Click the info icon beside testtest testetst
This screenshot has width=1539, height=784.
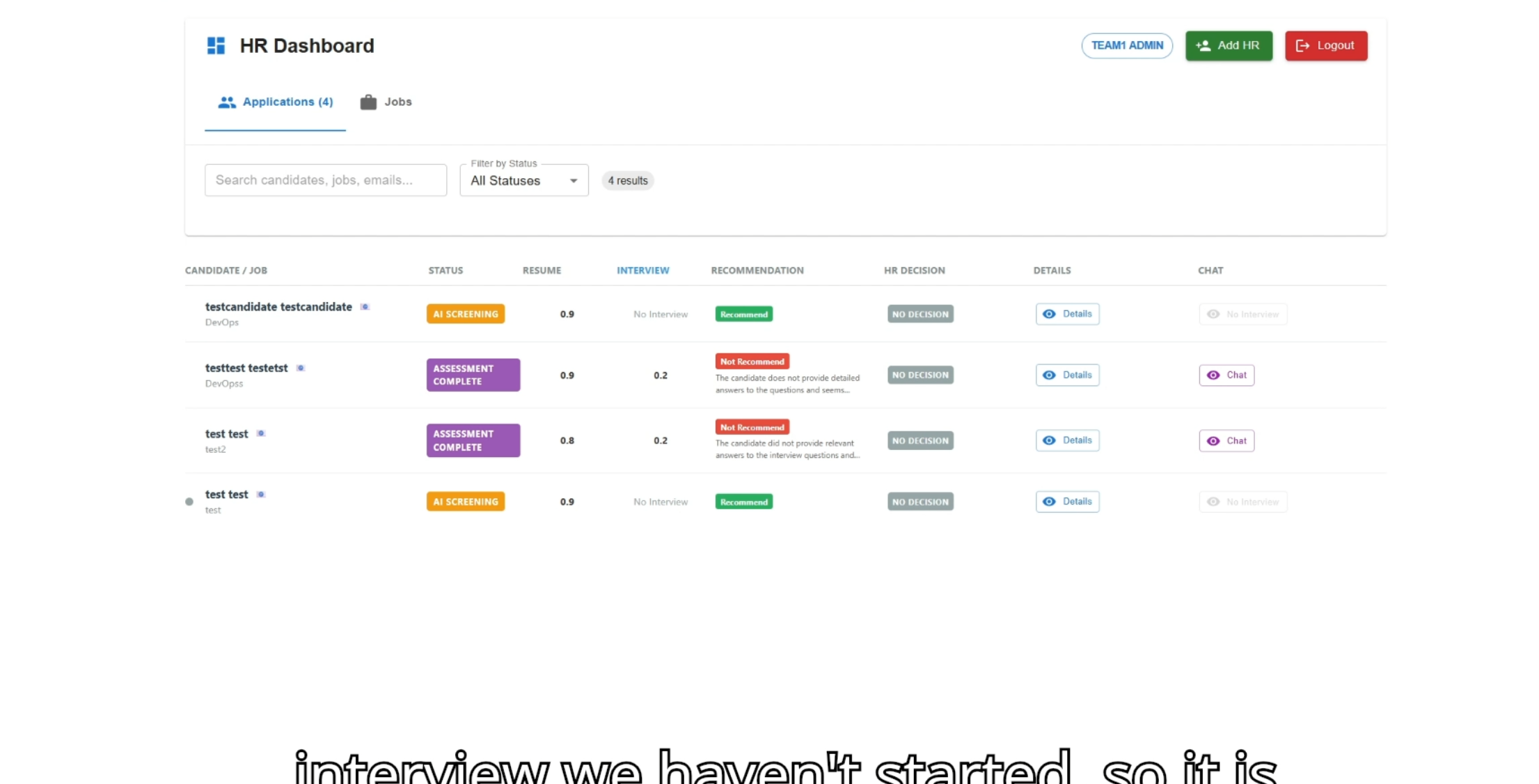coord(301,368)
